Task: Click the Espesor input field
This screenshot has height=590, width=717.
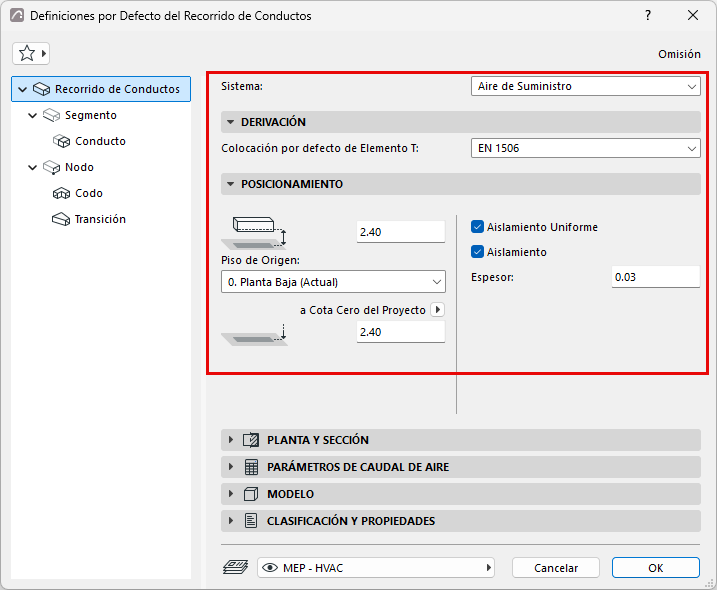Action: (x=656, y=277)
